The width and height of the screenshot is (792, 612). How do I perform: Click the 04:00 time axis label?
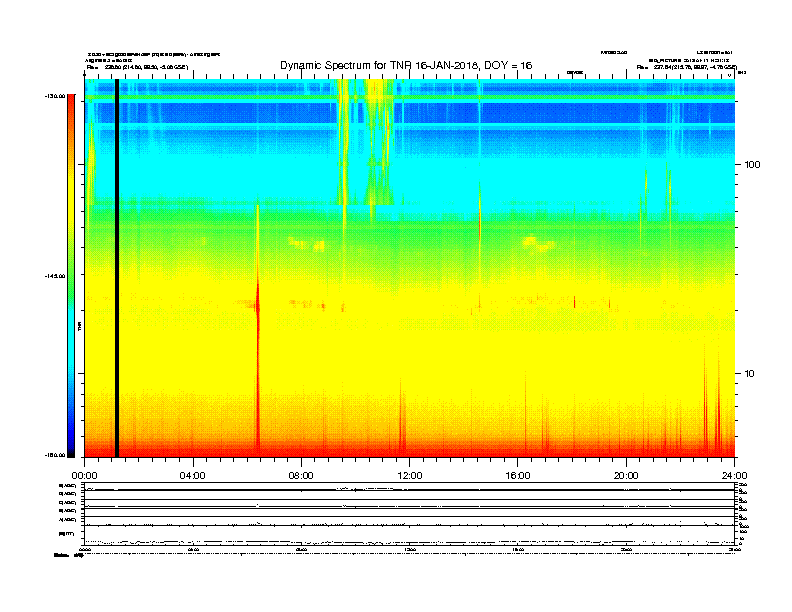(x=193, y=475)
